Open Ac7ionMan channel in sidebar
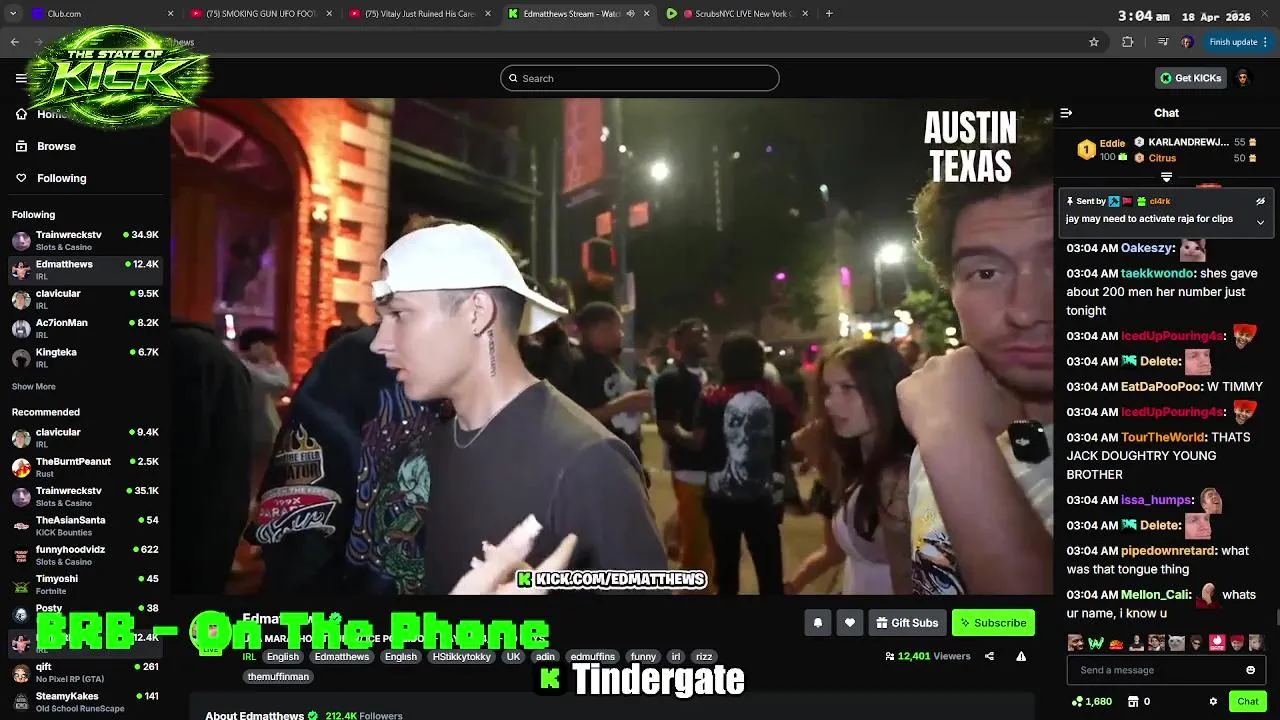 click(85, 329)
